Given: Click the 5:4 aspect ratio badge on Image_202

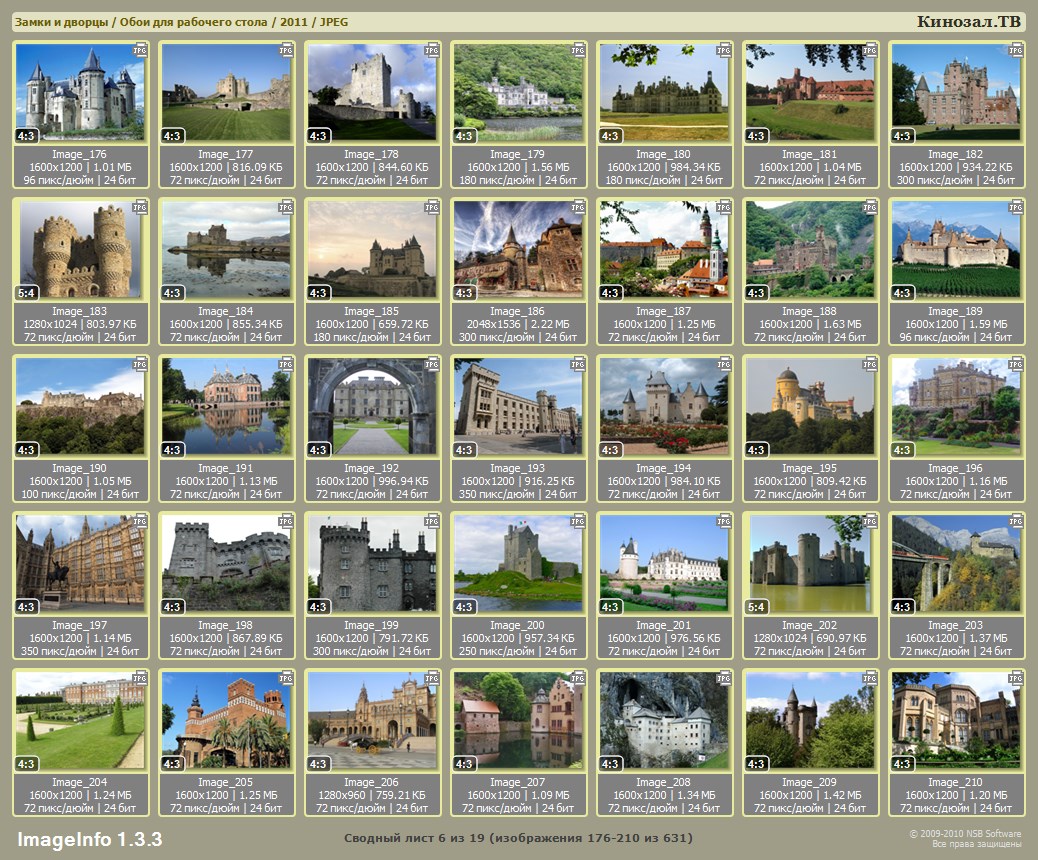Looking at the screenshot, I should (756, 606).
